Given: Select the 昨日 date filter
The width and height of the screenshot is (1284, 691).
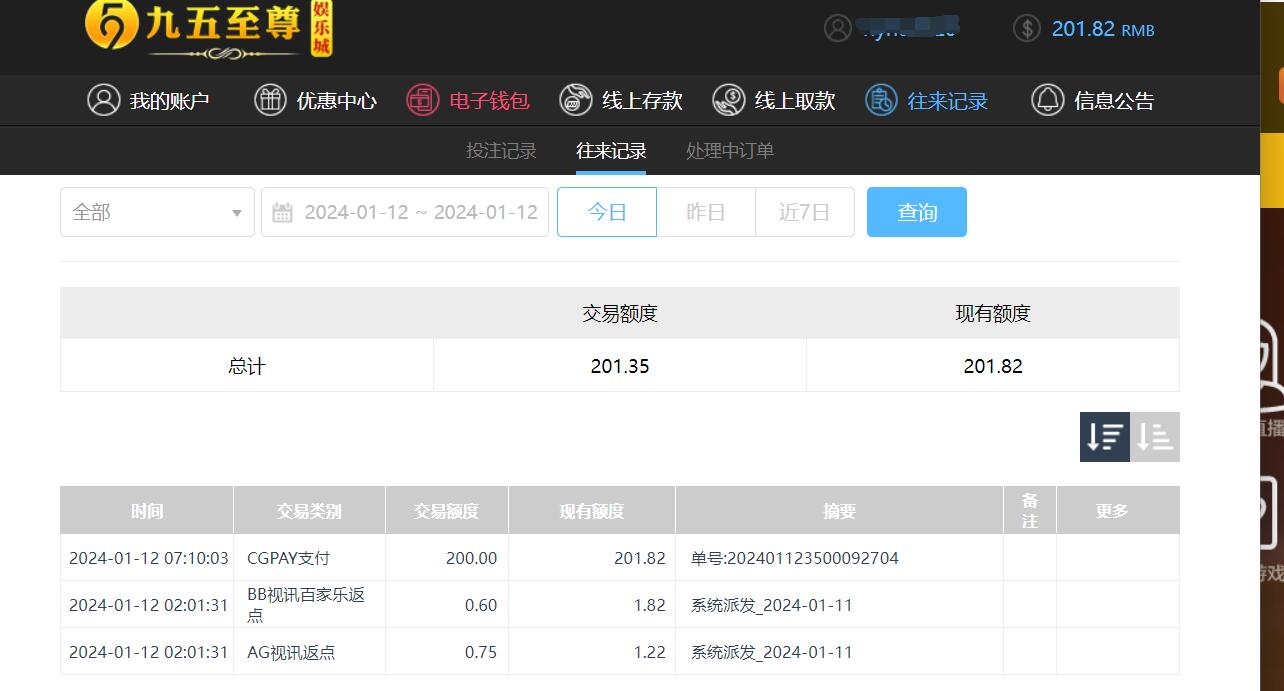Looking at the screenshot, I should (x=706, y=212).
